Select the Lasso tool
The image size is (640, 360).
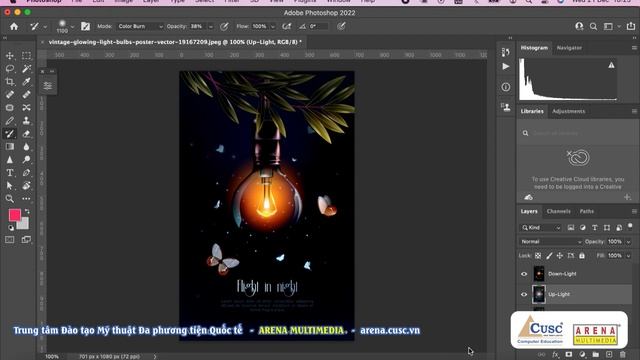(10, 69)
